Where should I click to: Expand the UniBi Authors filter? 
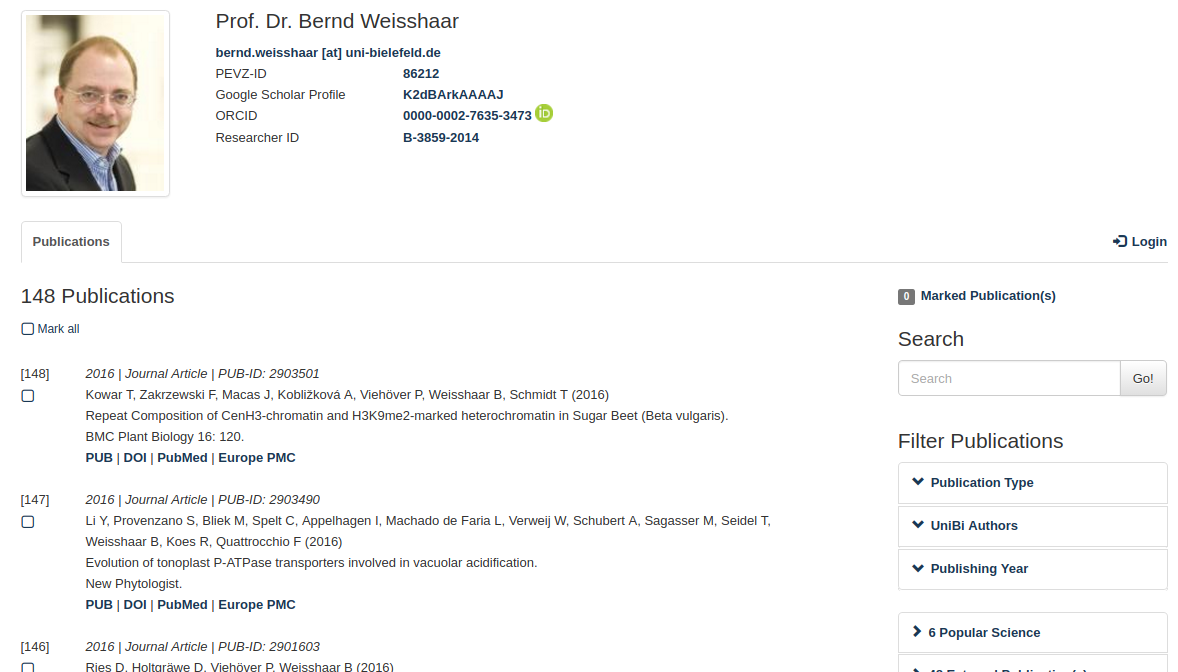pos(1032,526)
